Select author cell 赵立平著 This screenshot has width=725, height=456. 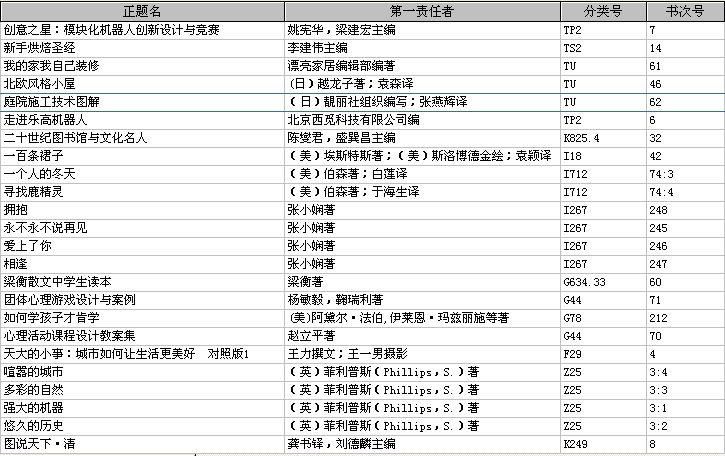422,337
